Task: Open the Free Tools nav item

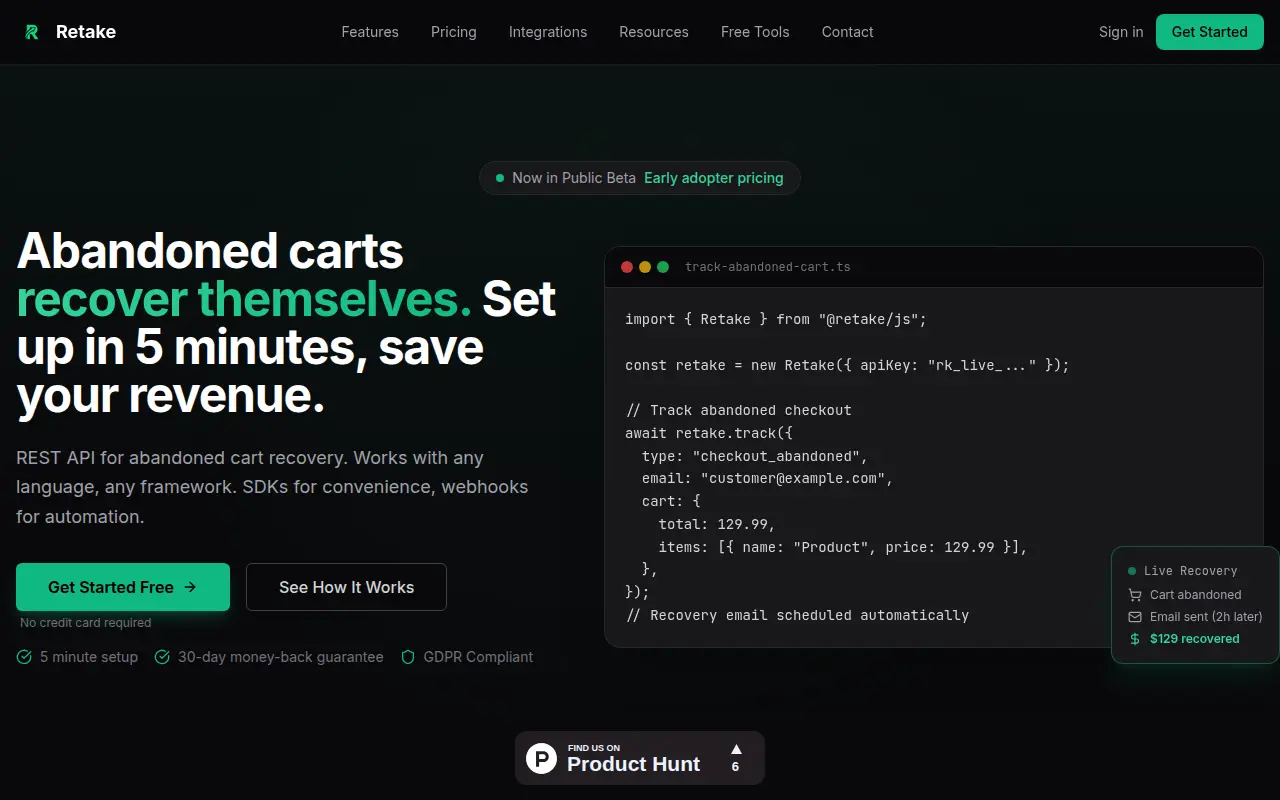Action: (x=755, y=32)
